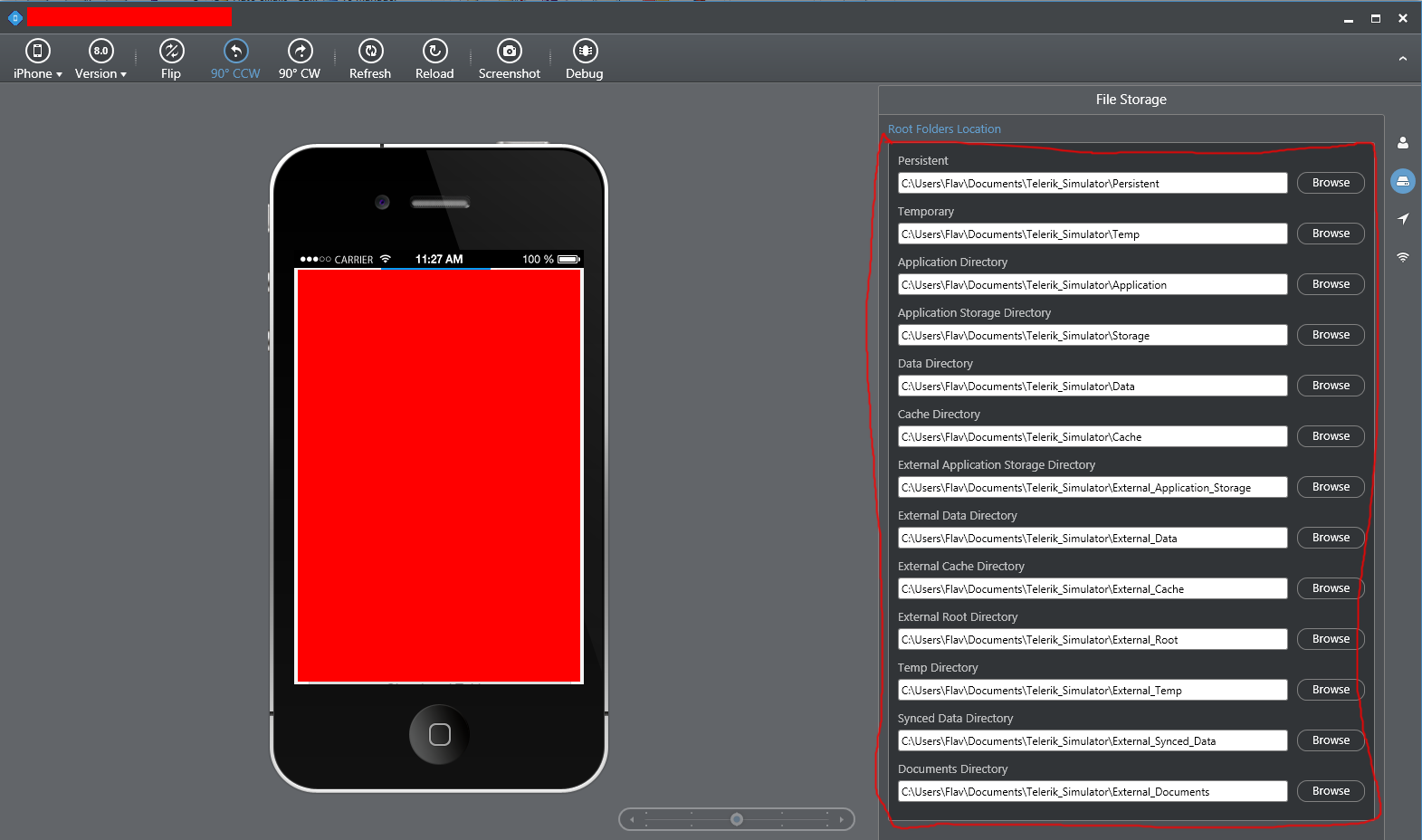
Task: Click the CARRIER label on phone status bar
Action: click(x=354, y=260)
